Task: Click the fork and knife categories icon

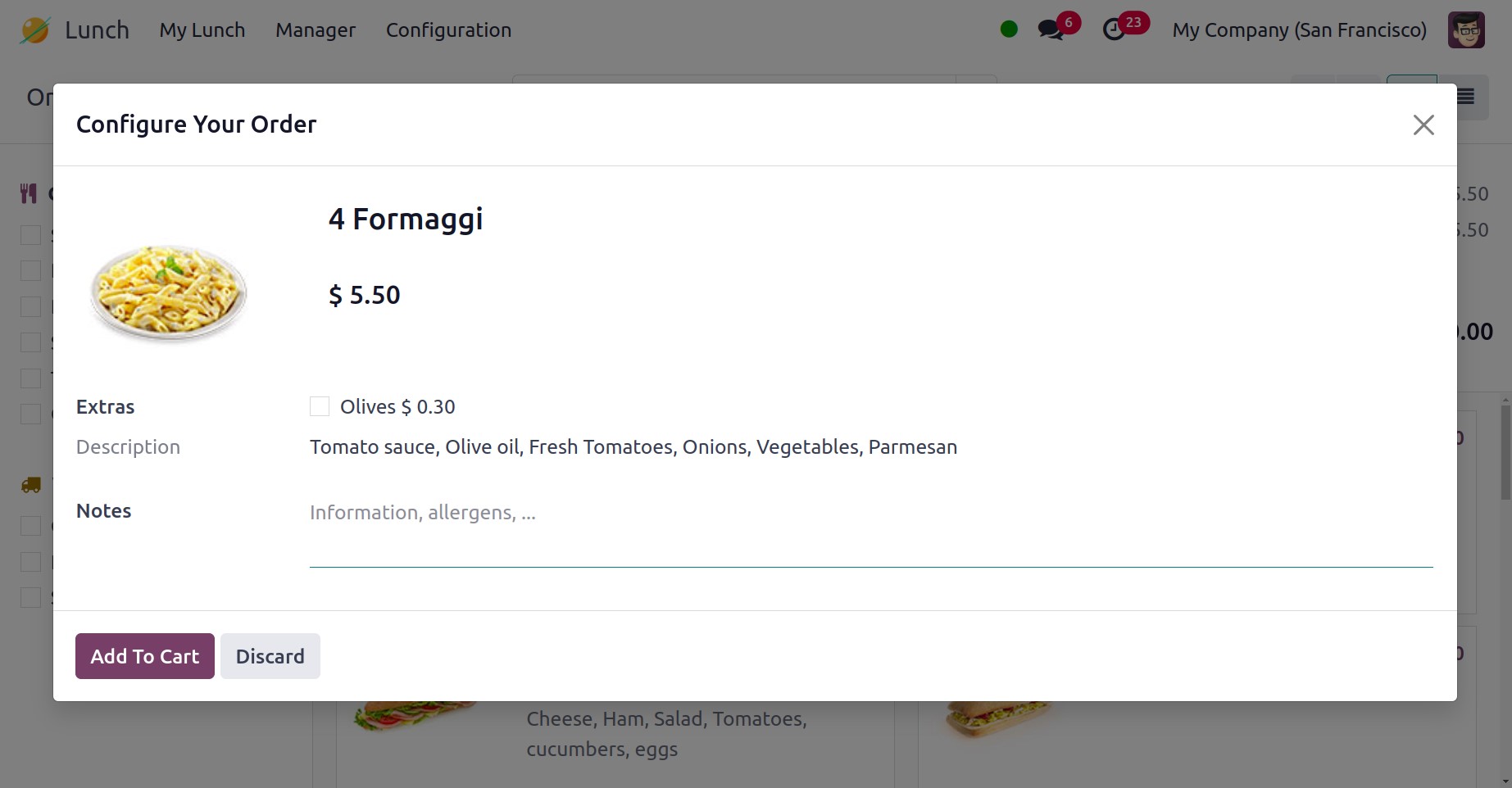Action: point(29,194)
